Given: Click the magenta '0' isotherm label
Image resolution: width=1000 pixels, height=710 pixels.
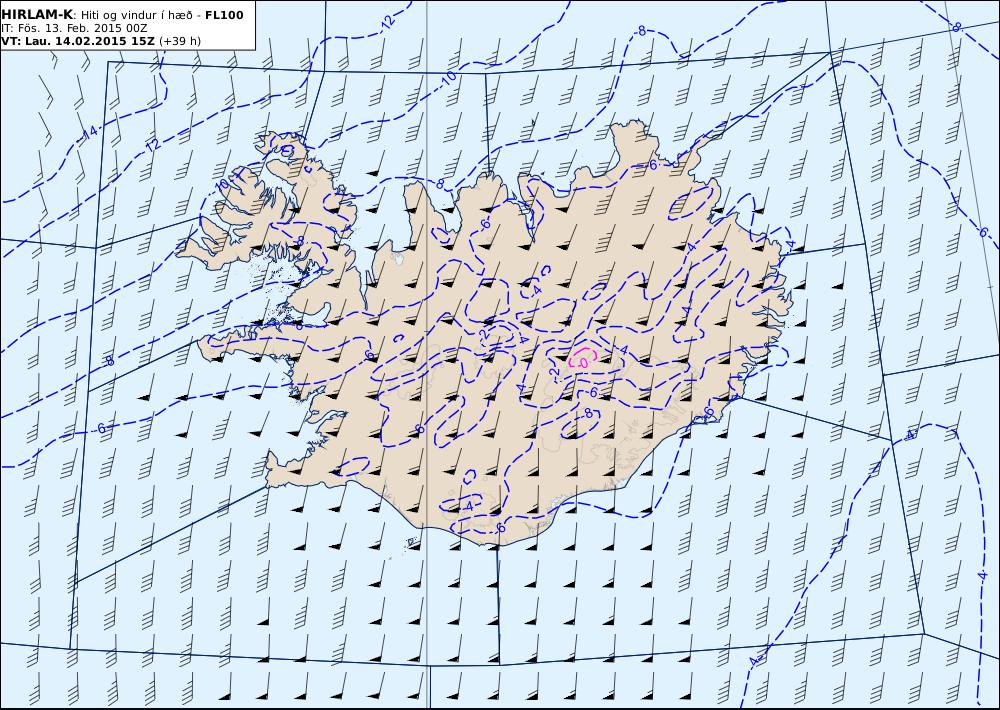Looking at the screenshot, I should (583, 362).
